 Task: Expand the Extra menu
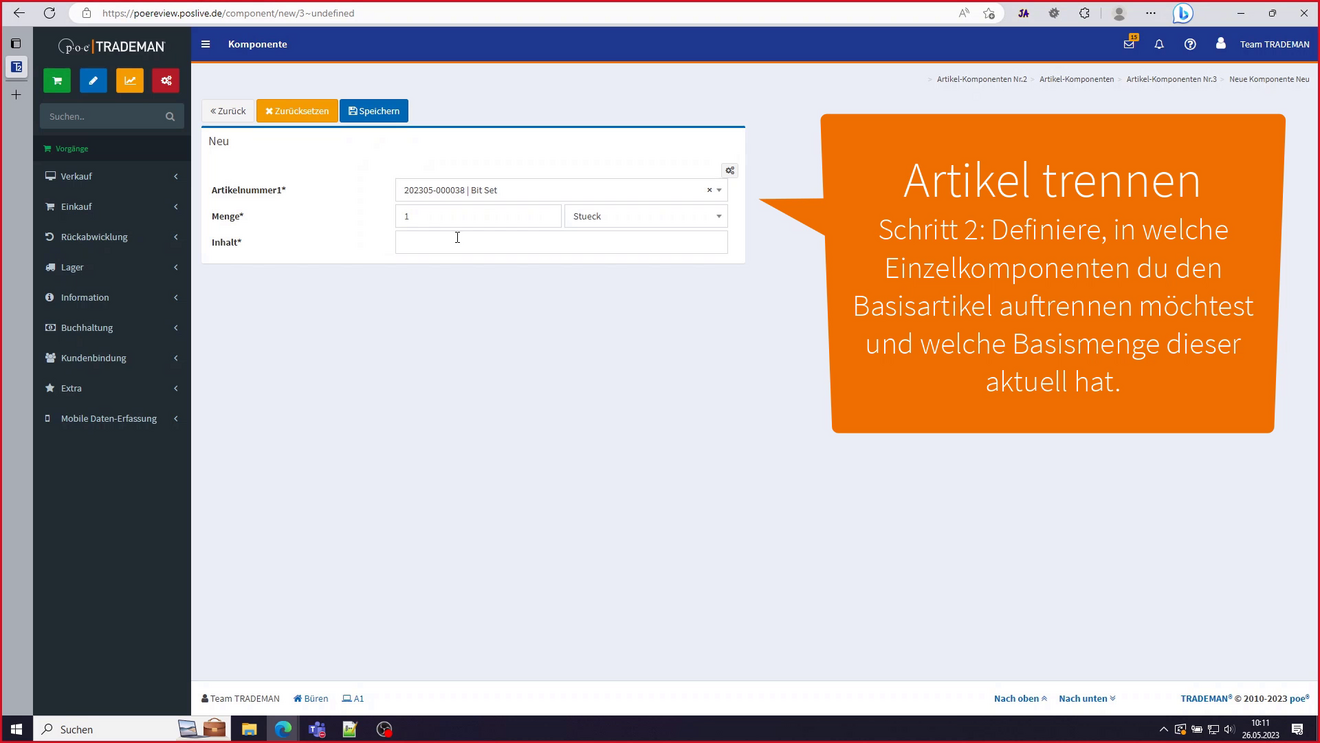(x=111, y=388)
